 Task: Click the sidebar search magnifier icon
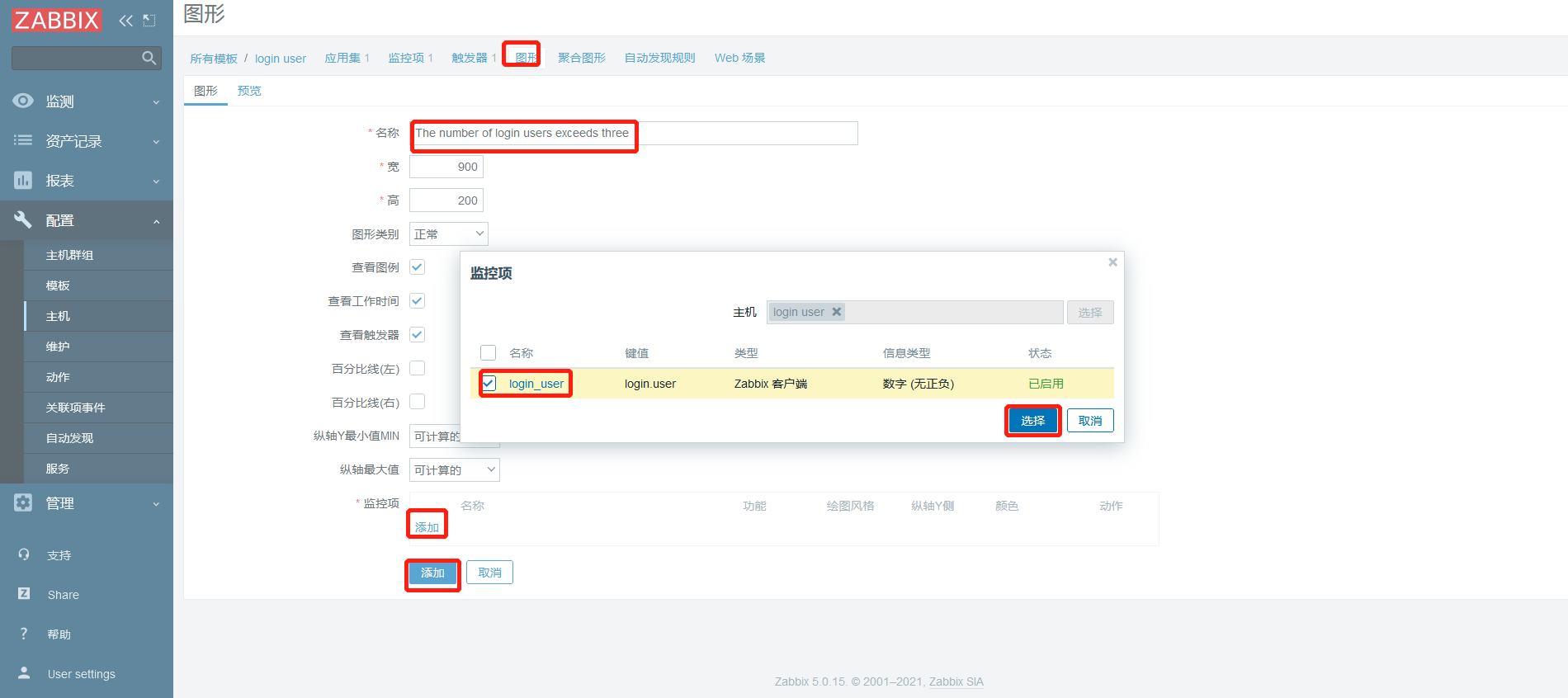pos(149,58)
